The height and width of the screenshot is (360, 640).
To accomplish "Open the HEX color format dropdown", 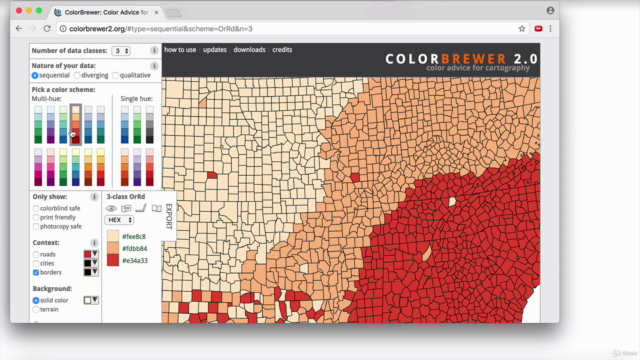I will (x=119, y=220).
